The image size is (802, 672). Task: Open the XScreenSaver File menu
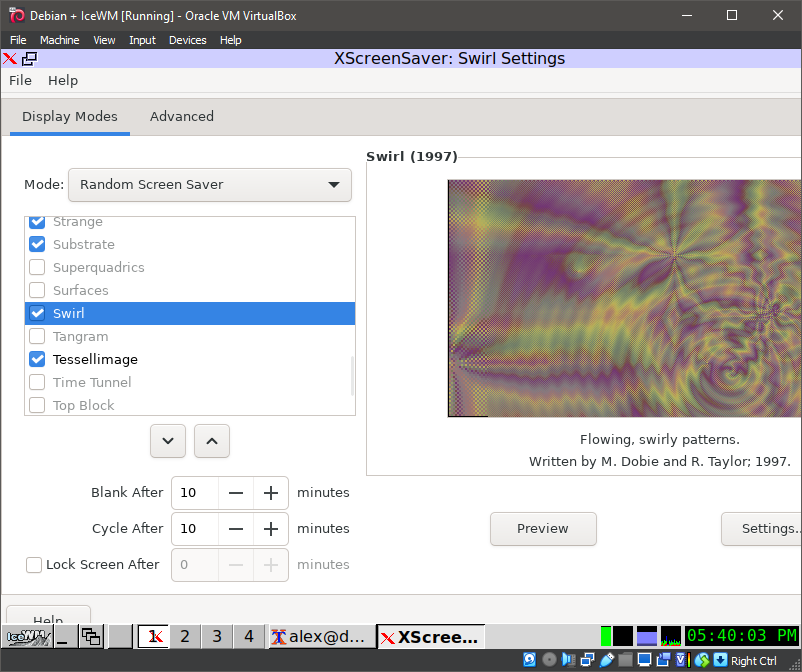pyautogui.click(x=20, y=81)
